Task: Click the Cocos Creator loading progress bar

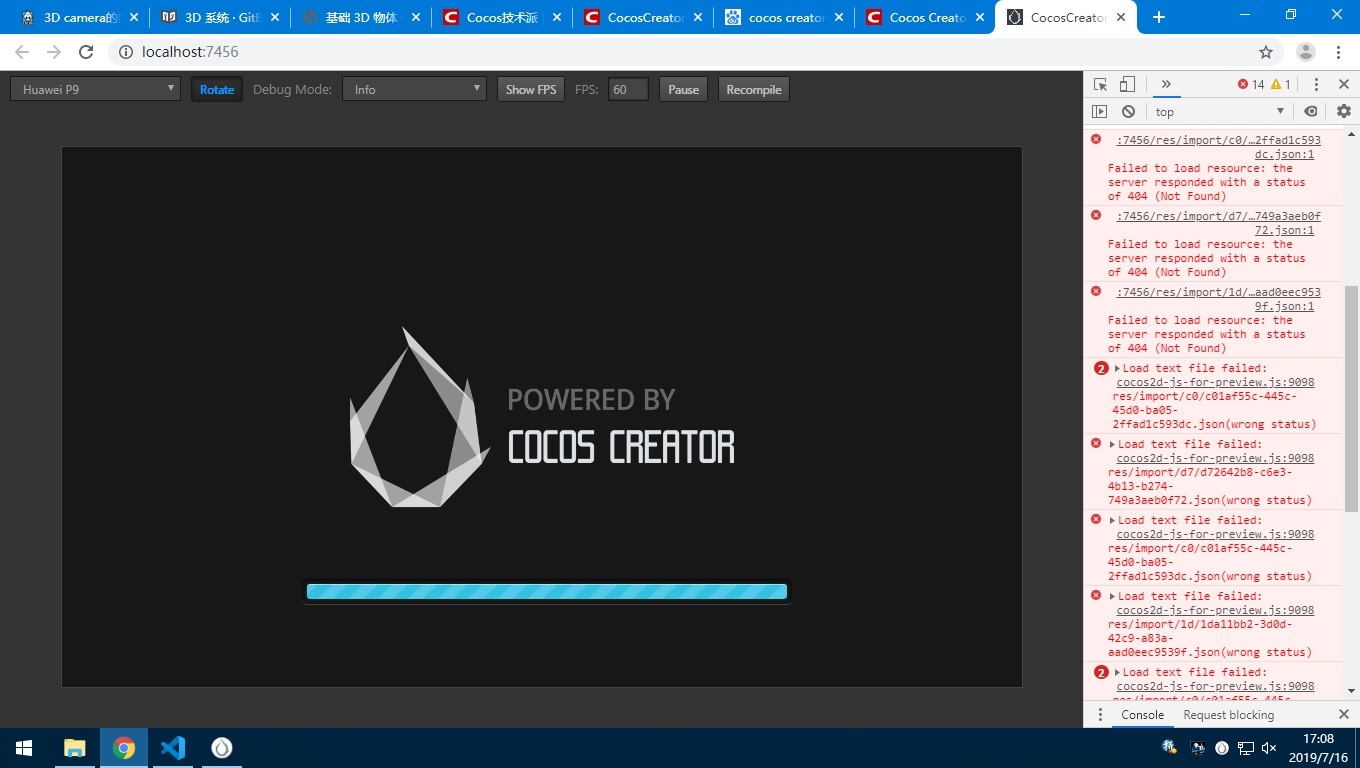Action: point(547,591)
